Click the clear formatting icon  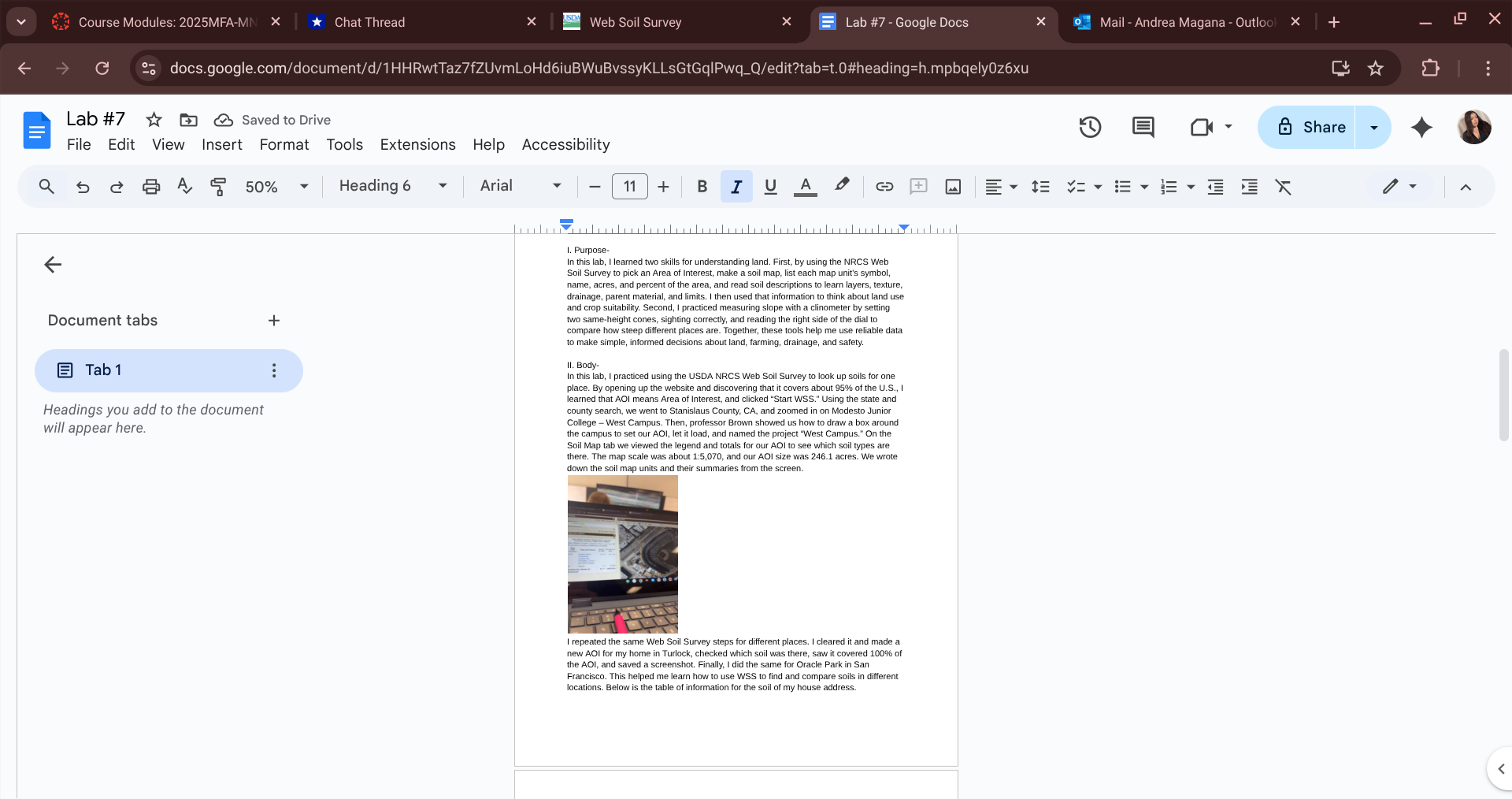click(x=1284, y=187)
